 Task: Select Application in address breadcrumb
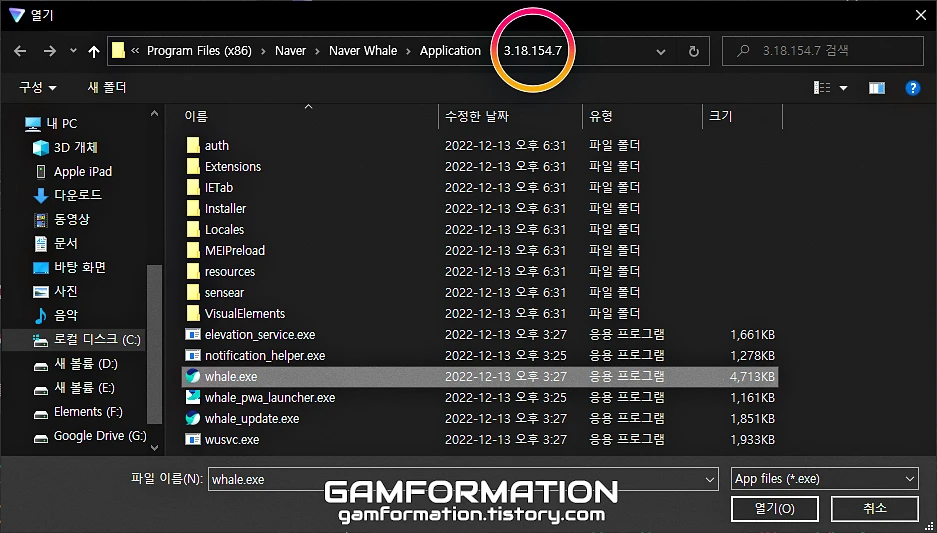point(450,51)
